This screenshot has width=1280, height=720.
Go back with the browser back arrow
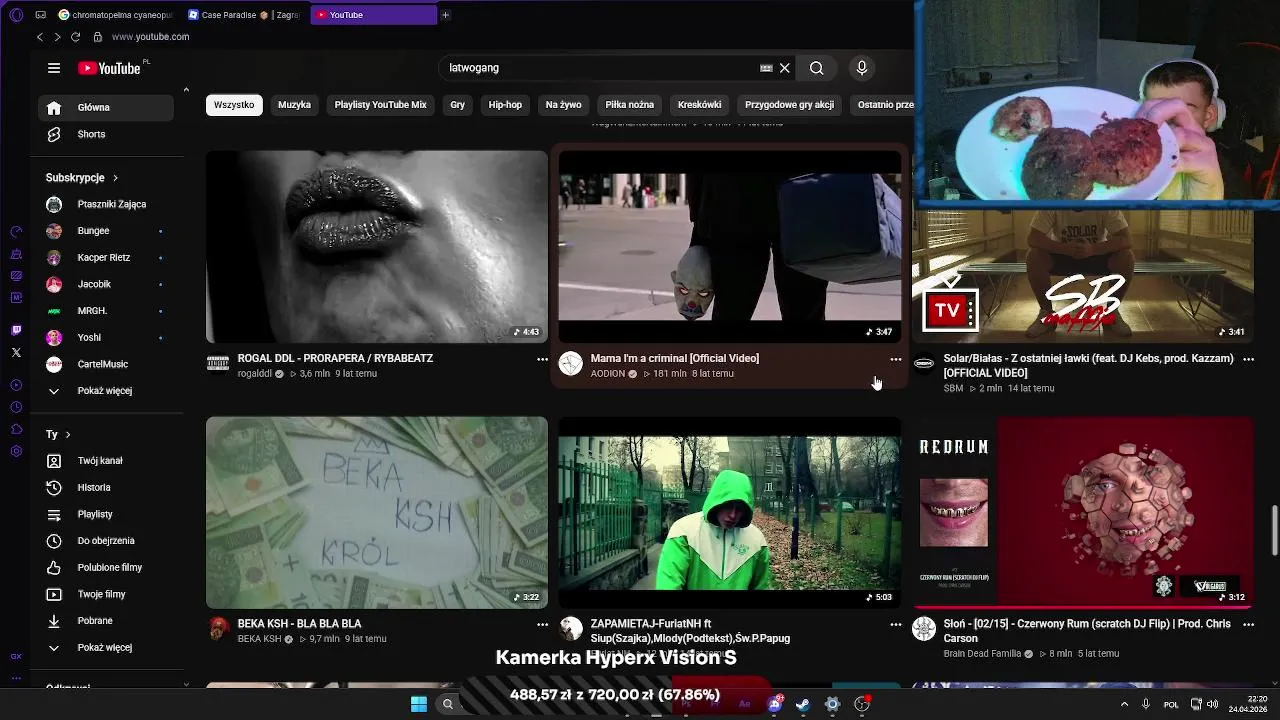[40, 37]
